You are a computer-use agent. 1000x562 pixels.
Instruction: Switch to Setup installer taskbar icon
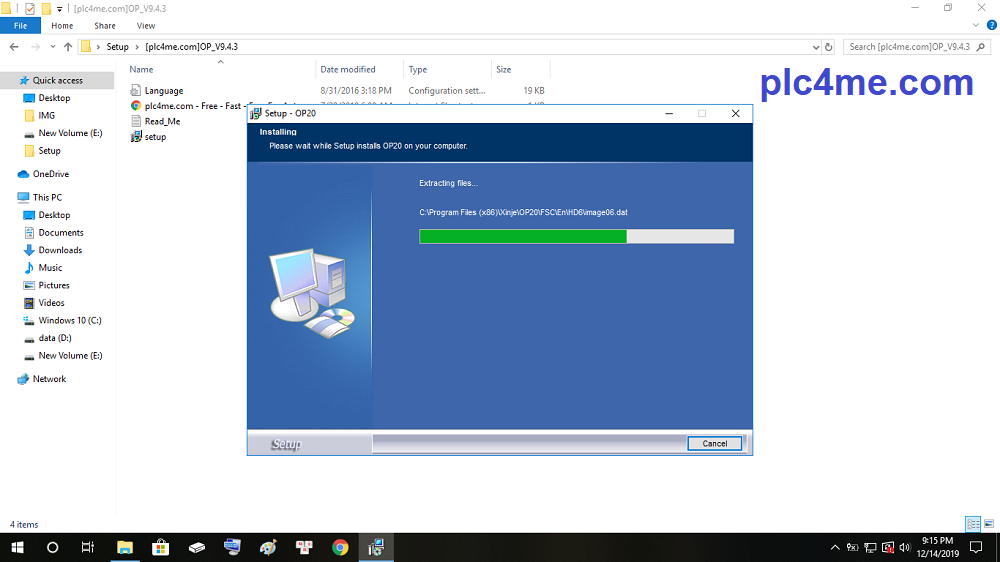[x=376, y=547]
